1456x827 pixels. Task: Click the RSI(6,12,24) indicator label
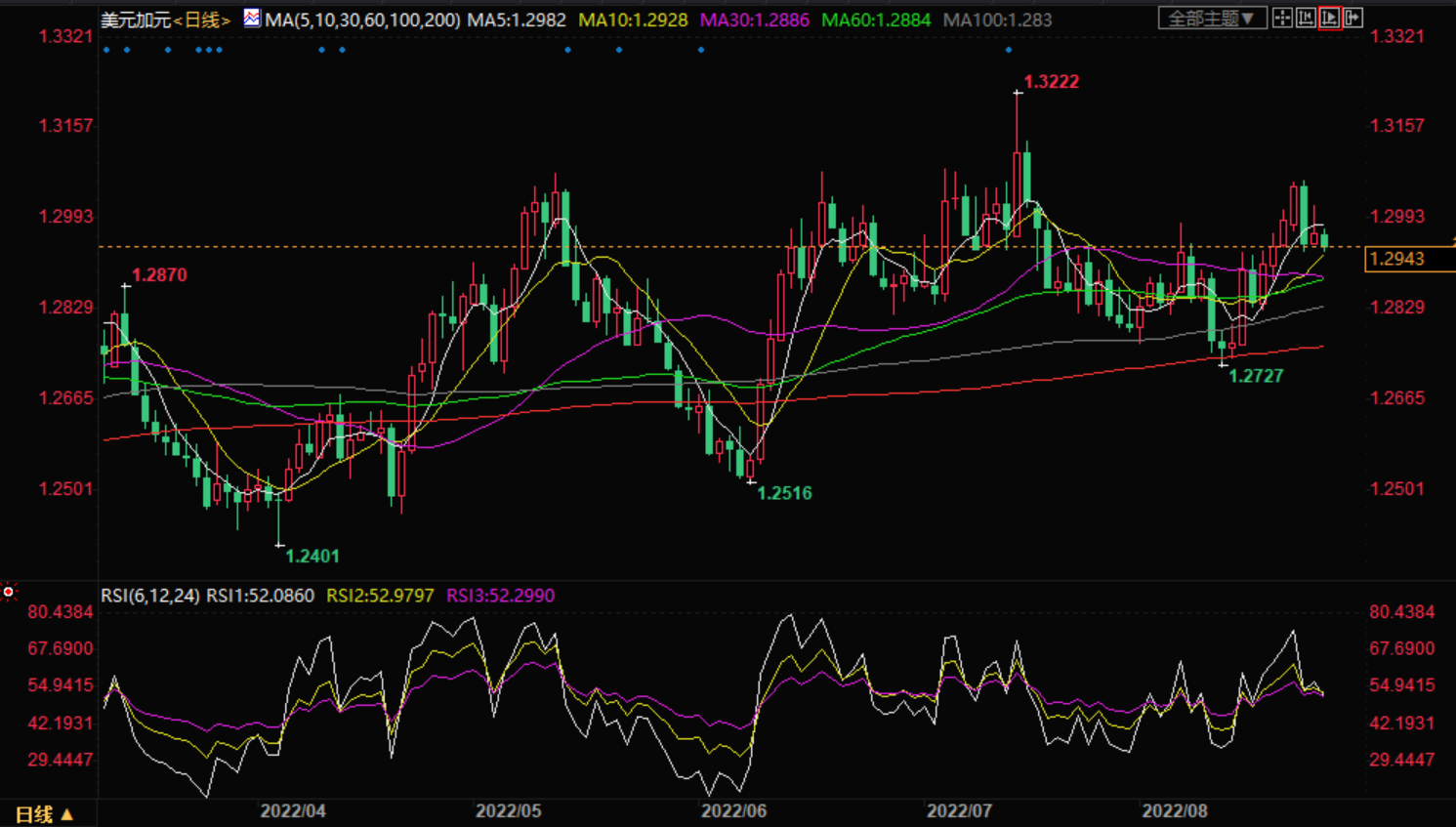150,596
